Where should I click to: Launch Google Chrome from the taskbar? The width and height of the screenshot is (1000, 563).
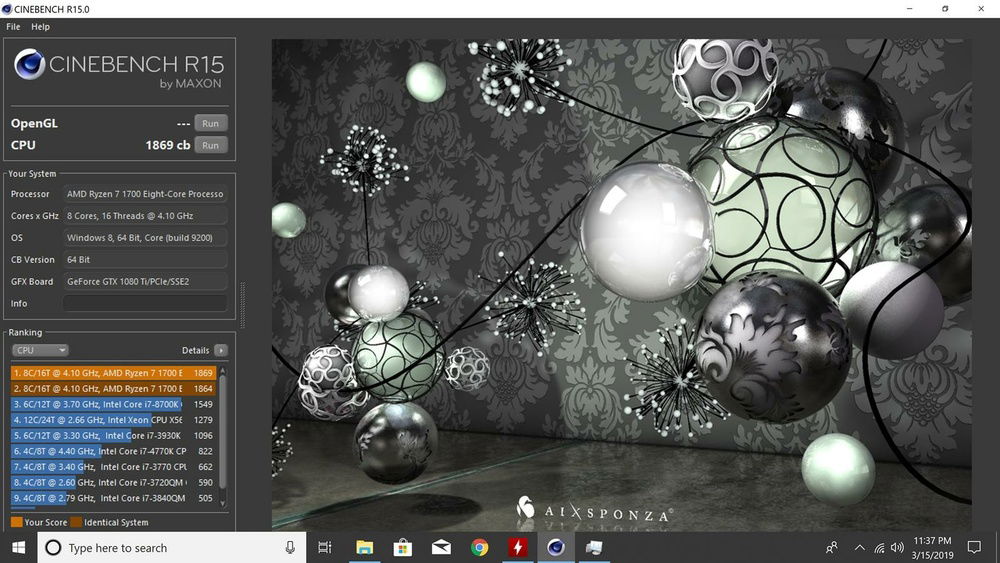tap(479, 548)
